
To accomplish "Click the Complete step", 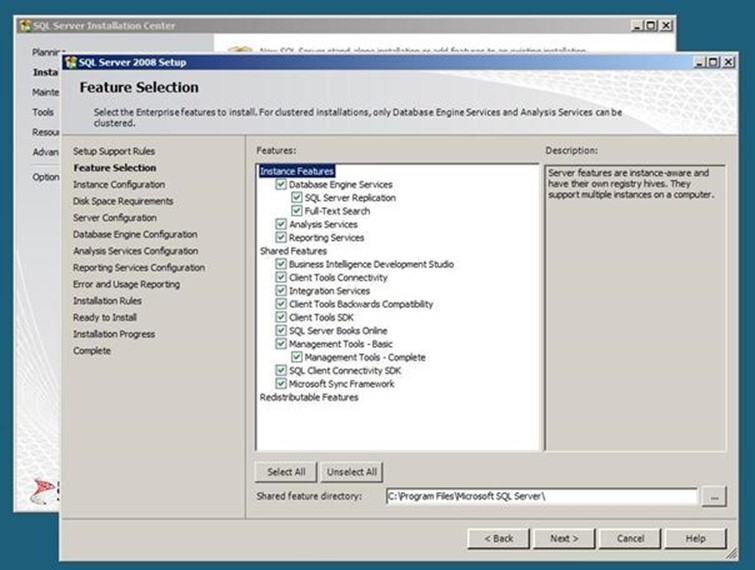I will click(92, 350).
